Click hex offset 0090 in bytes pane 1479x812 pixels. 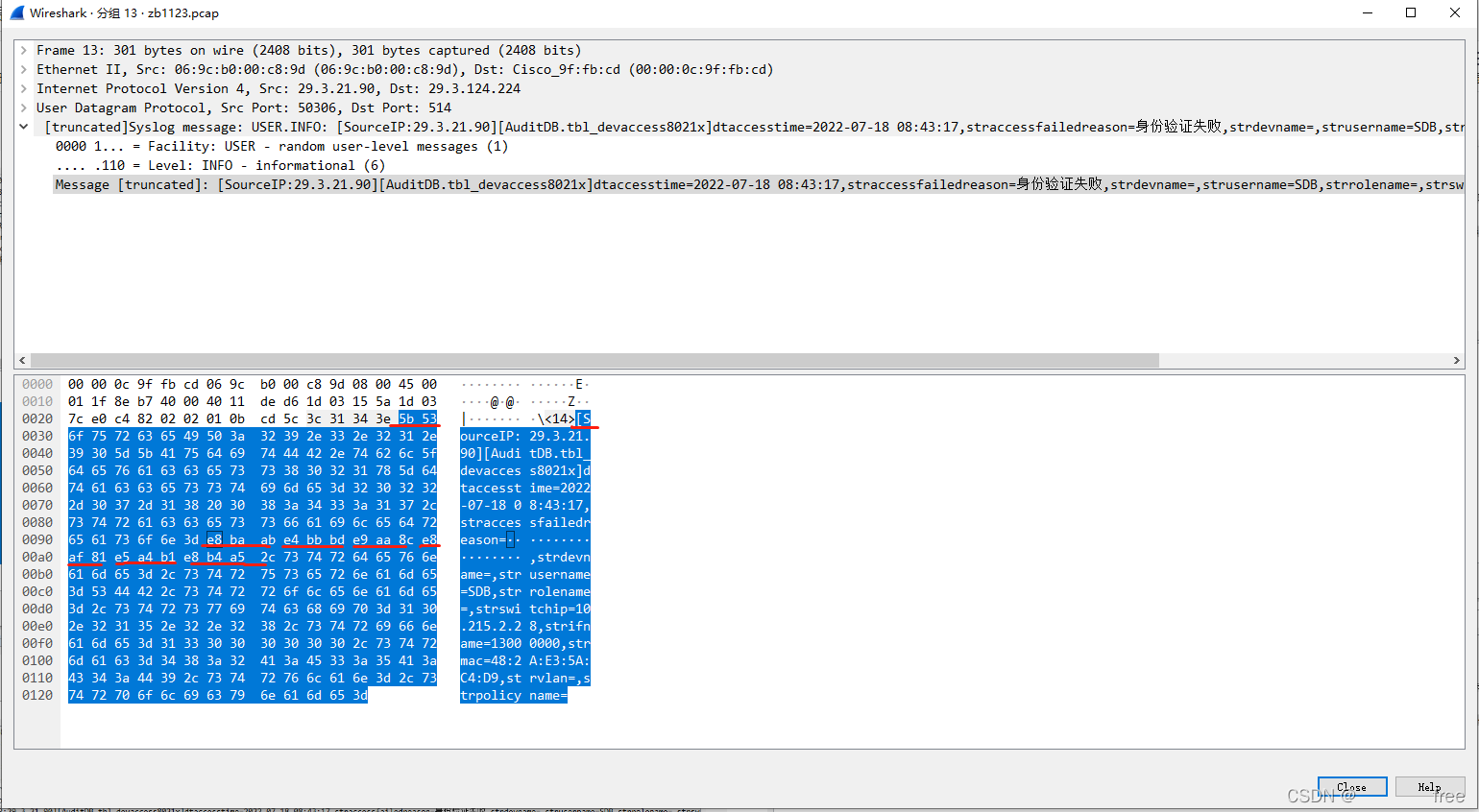(37, 539)
